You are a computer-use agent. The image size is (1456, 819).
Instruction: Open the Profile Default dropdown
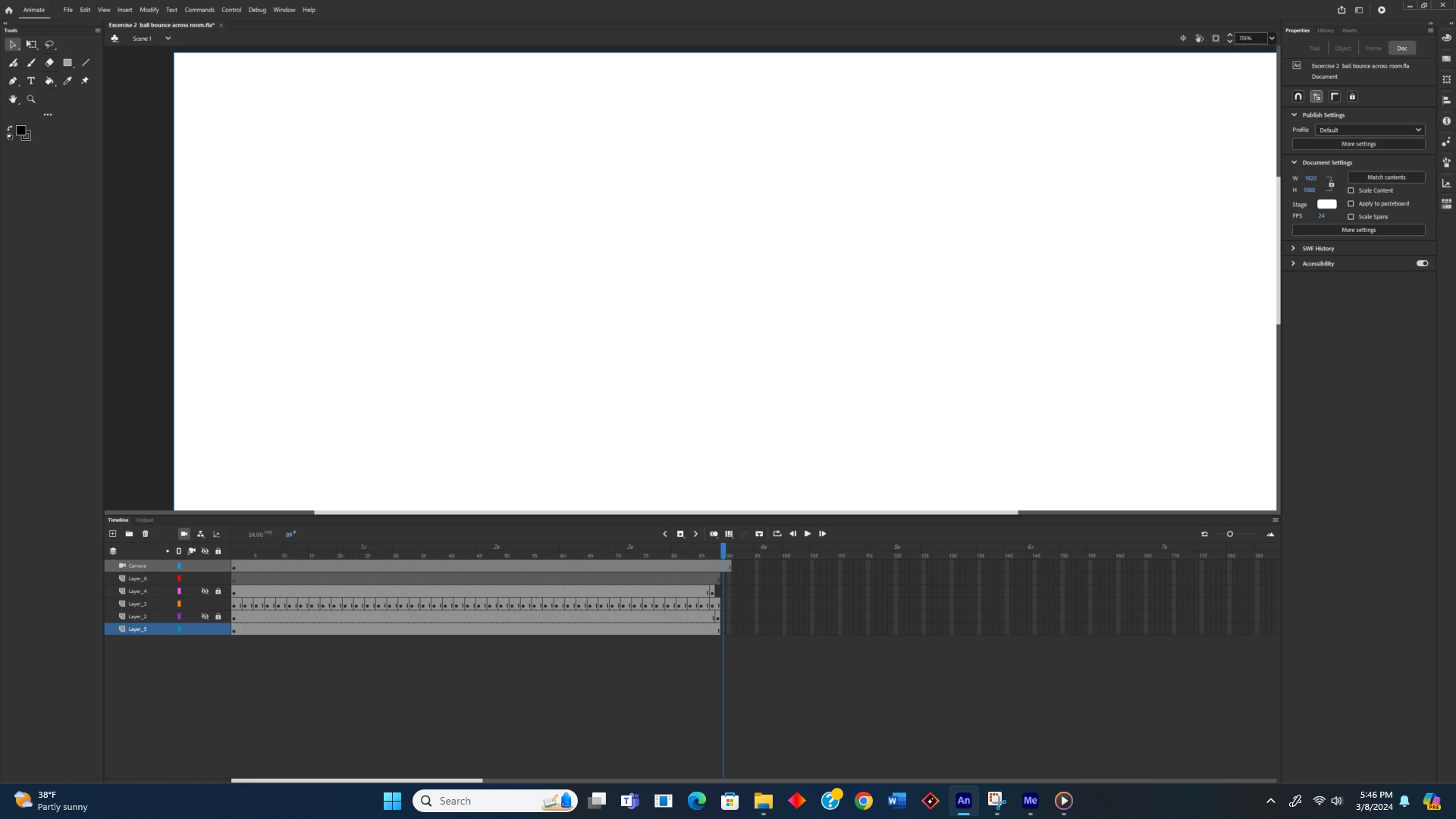(1370, 130)
